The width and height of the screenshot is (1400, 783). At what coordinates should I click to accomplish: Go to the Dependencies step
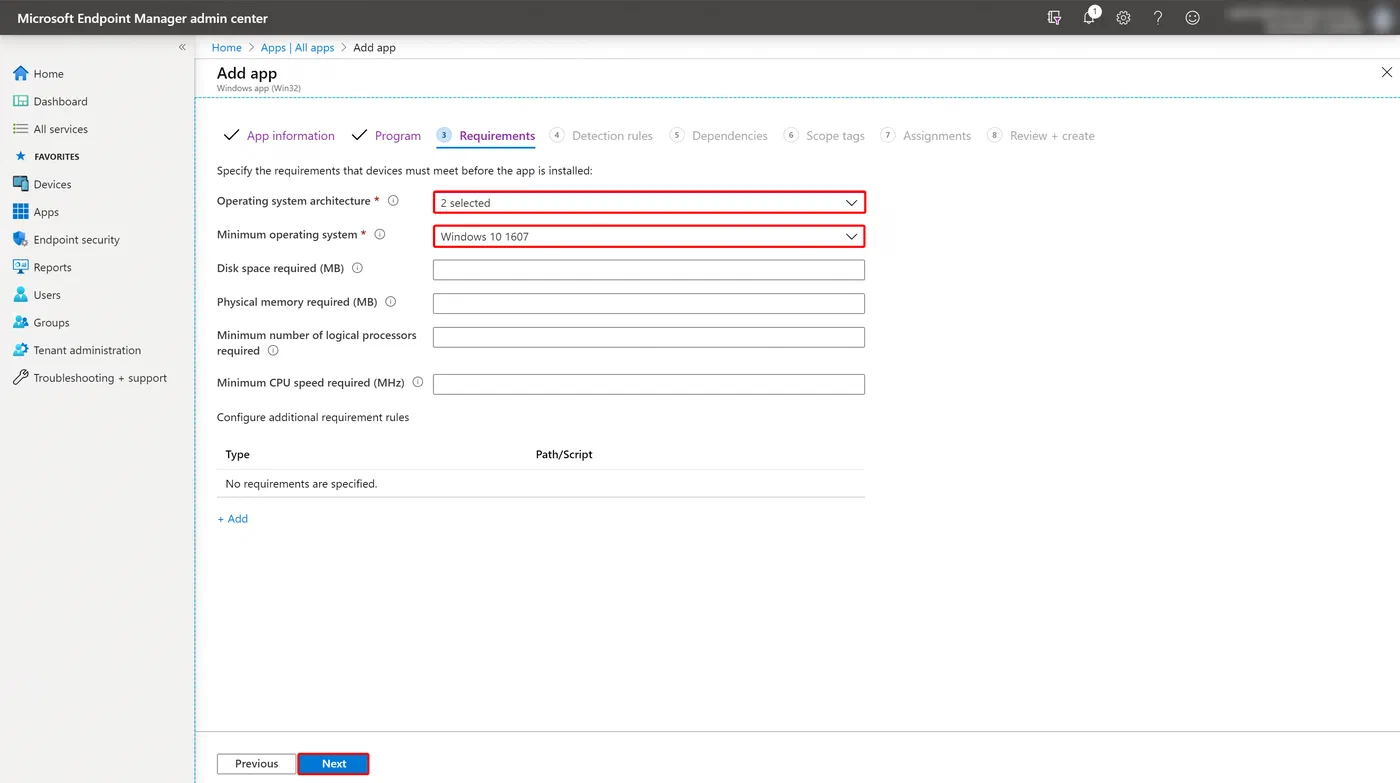pyautogui.click(x=719, y=136)
